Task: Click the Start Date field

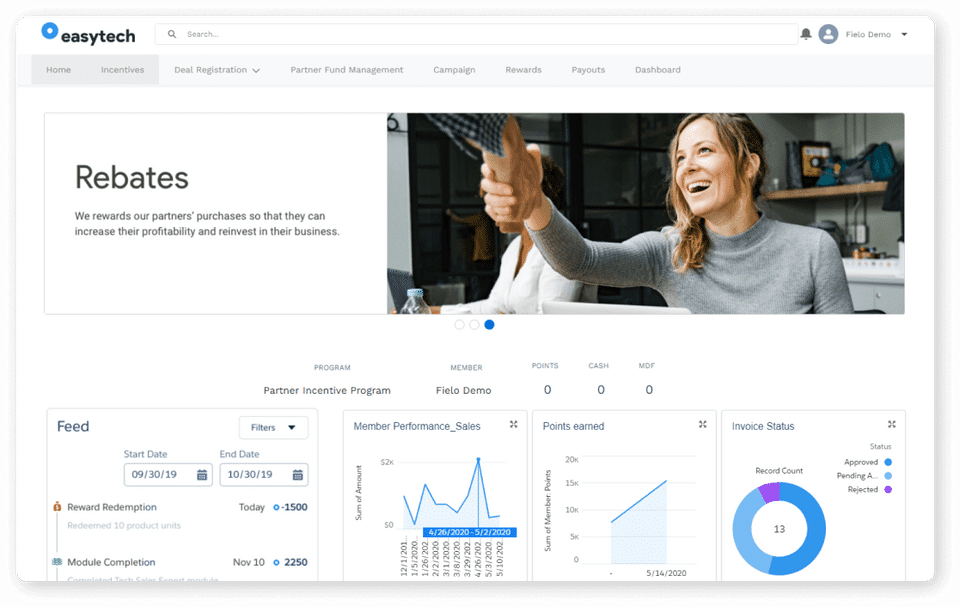Action: (x=168, y=475)
